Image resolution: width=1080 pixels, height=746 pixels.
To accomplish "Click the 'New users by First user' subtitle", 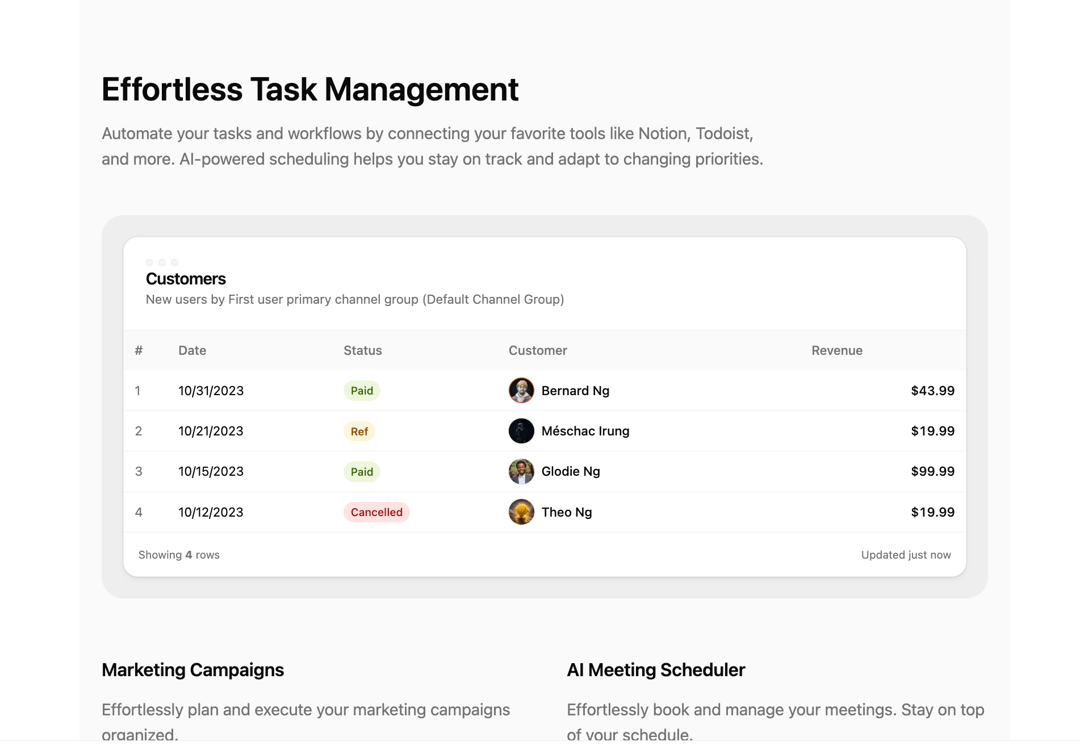I will tap(355, 300).
